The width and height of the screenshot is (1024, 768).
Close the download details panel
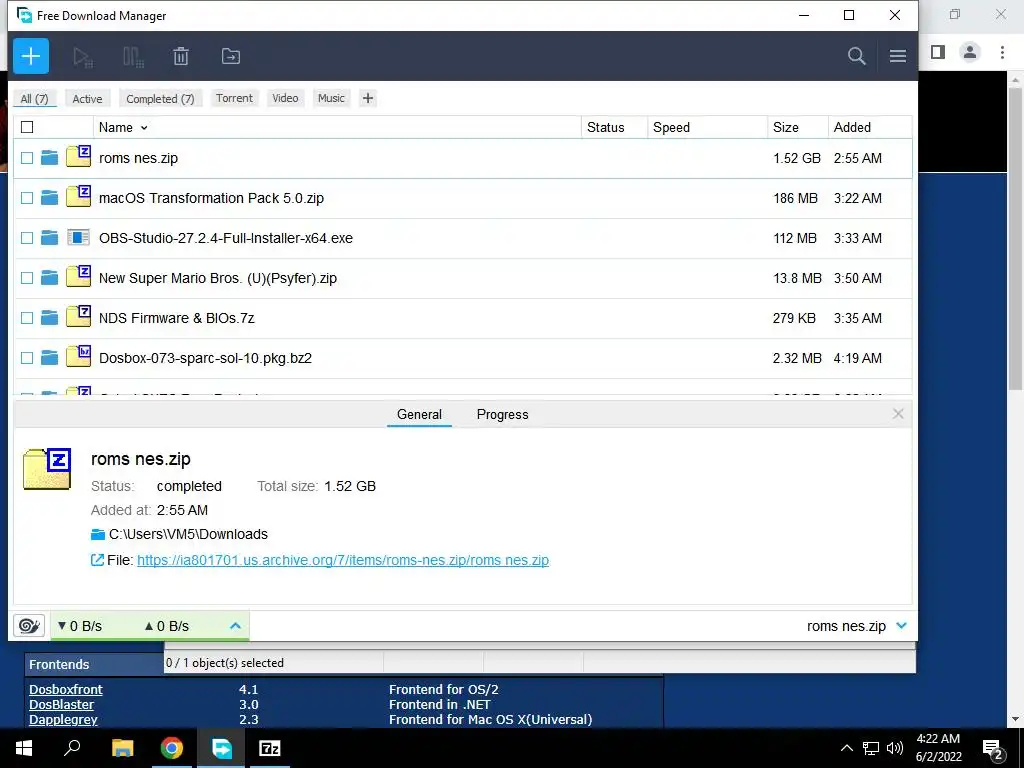click(898, 414)
